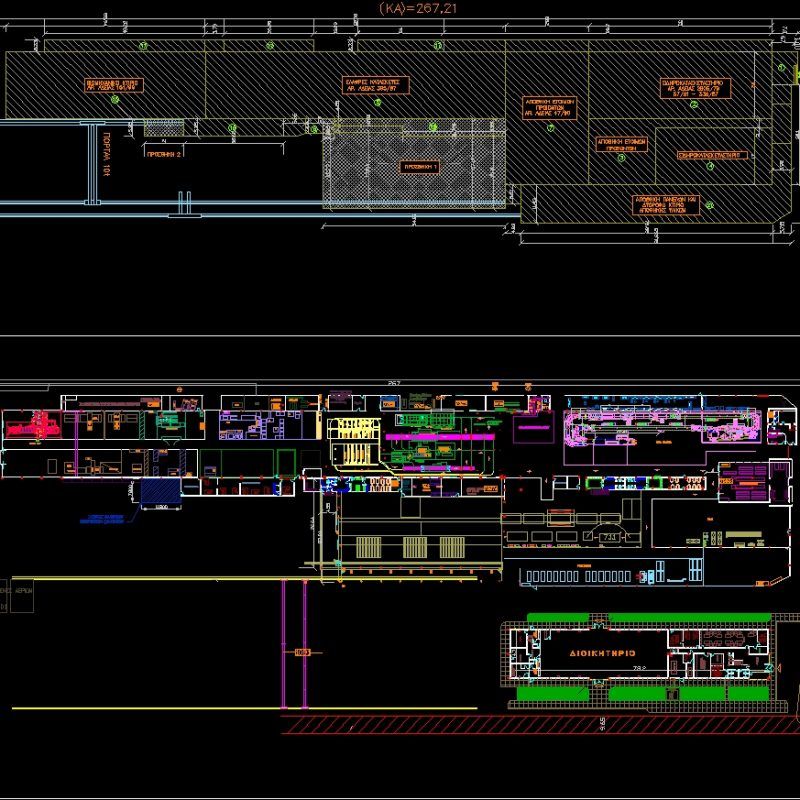This screenshot has height=800, width=800.
Task: Toggle the red diagonal hatch strip at bottom
Action: coord(400,731)
